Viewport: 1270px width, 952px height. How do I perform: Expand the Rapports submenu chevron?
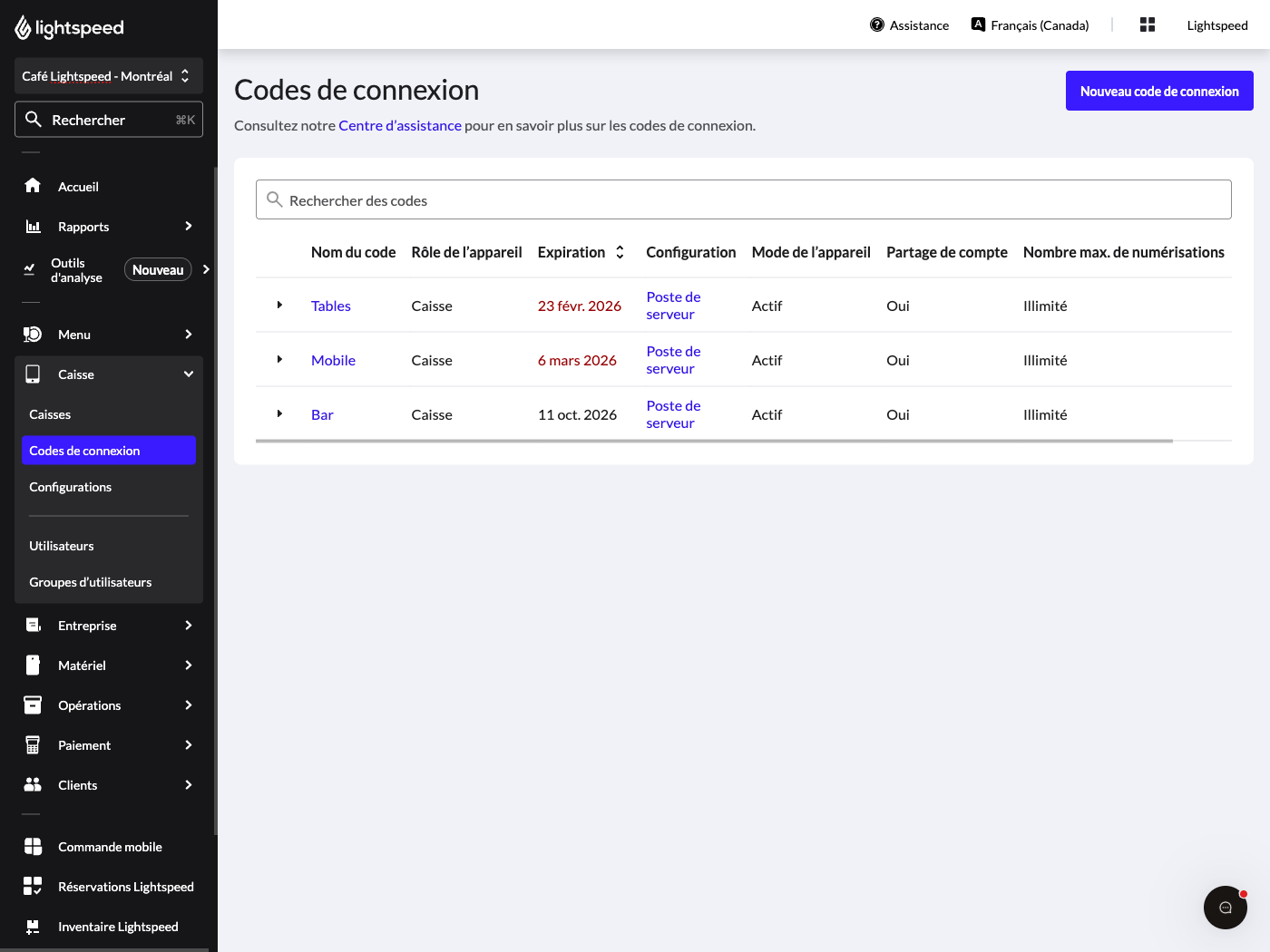(x=189, y=227)
